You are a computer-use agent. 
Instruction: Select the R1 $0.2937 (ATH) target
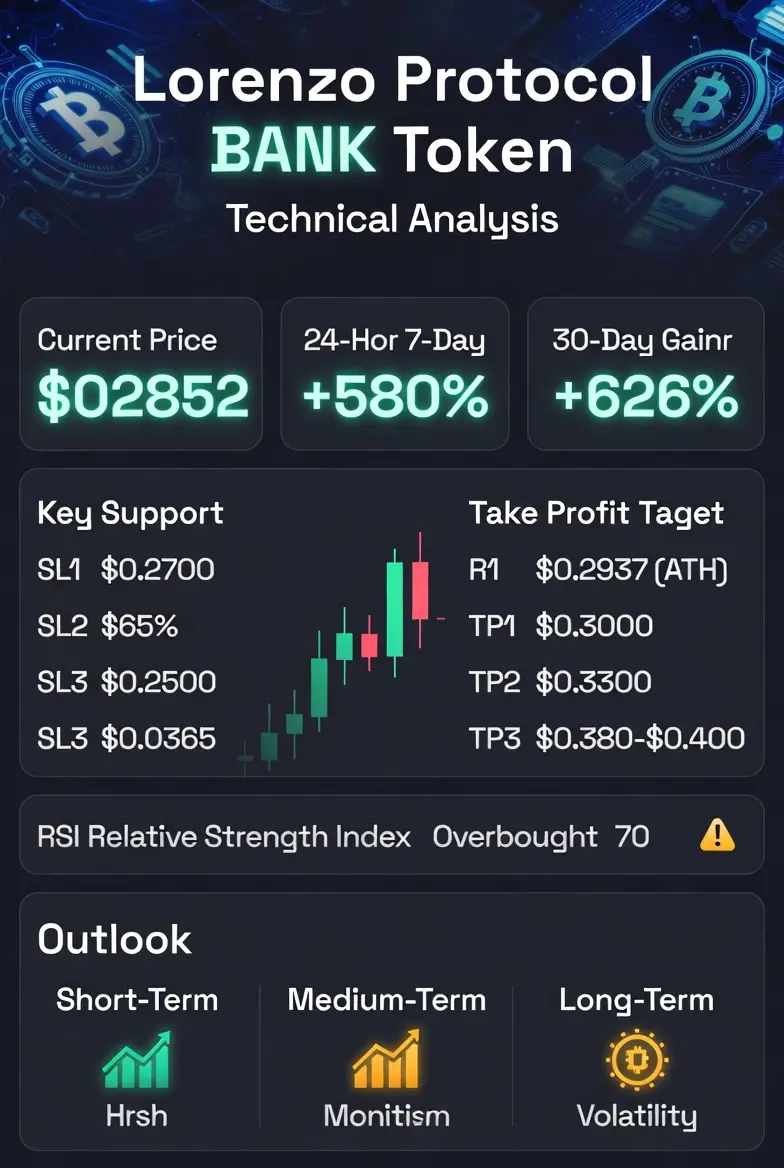point(598,570)
